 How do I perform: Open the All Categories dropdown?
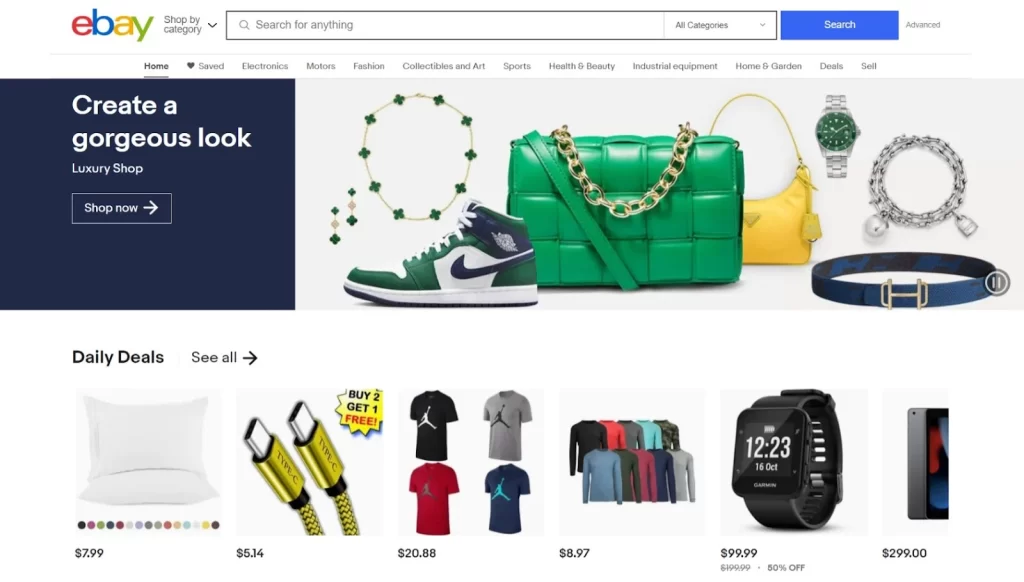(x=720, y=25)
